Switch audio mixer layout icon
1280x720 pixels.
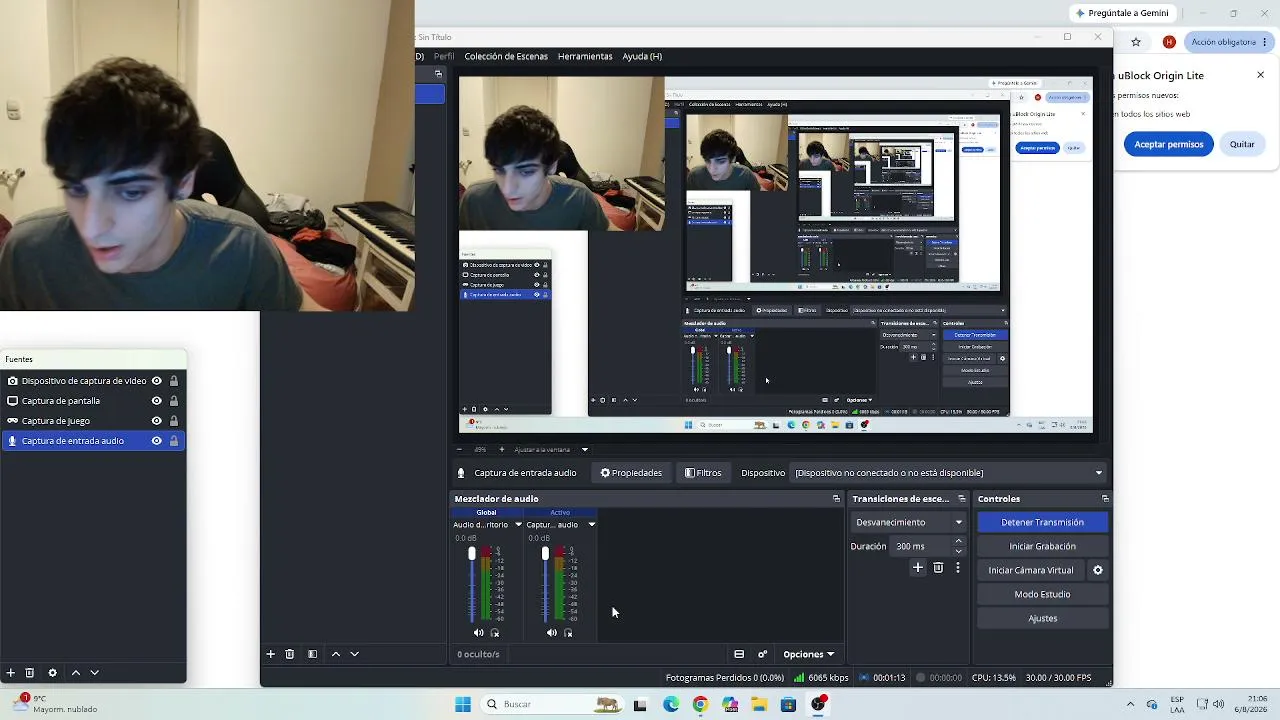click(739, 654)
